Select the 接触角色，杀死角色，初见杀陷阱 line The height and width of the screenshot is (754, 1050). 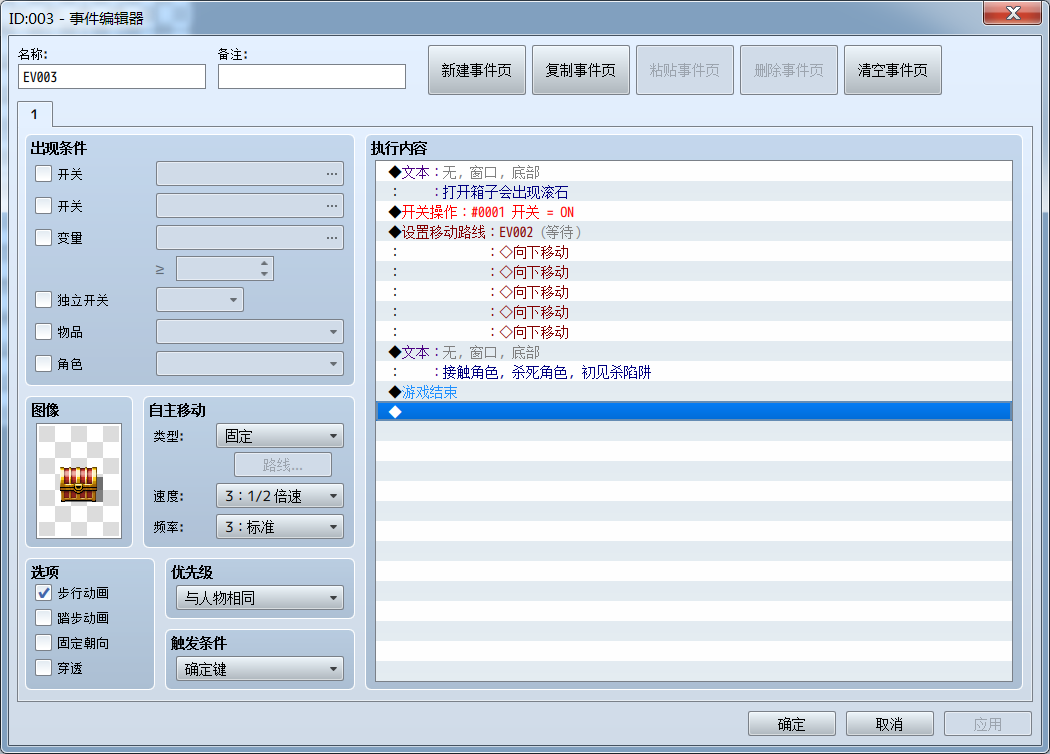pyautogui.click(x=694, y=372)
